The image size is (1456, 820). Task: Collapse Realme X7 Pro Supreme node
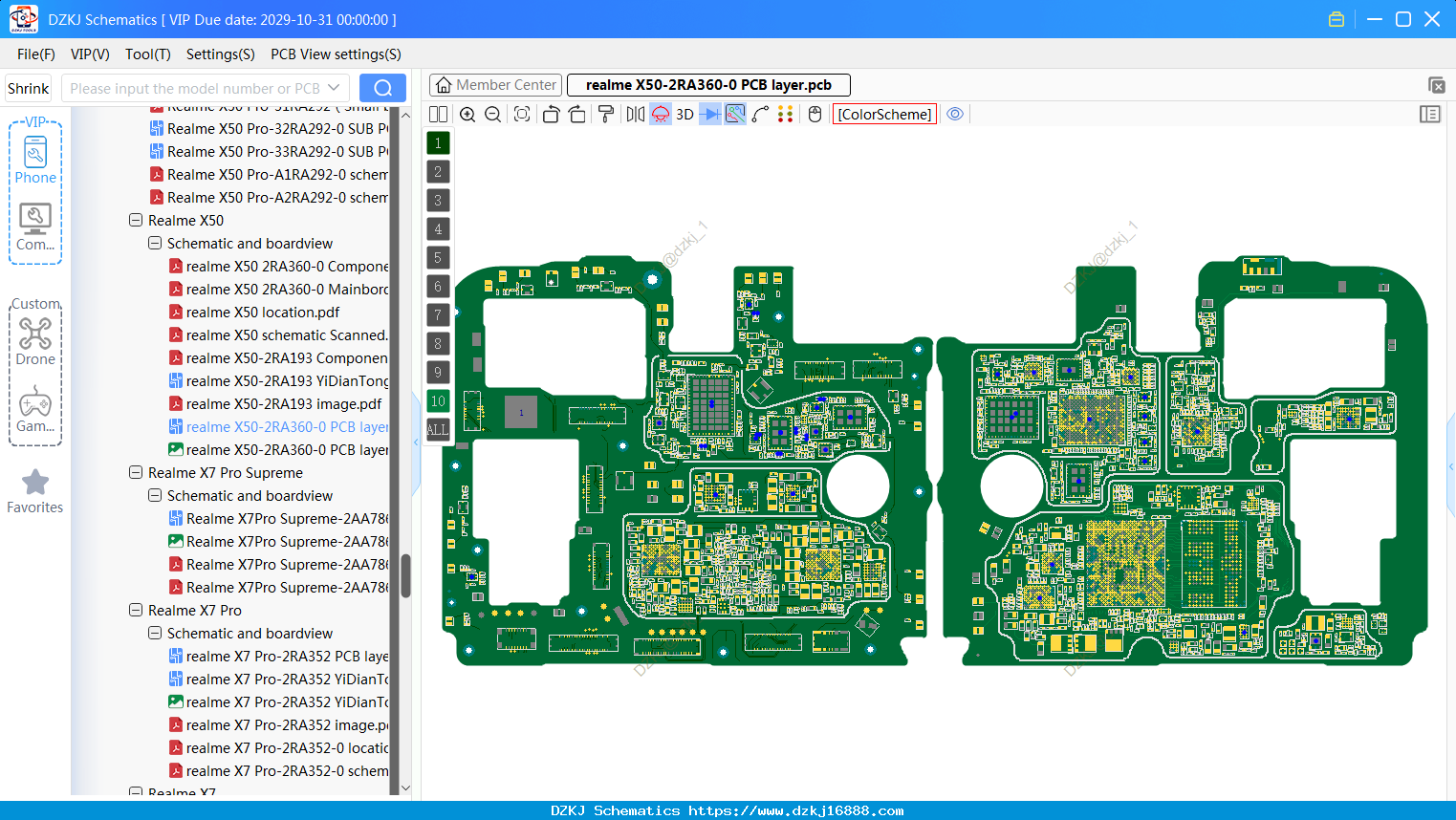point(136,472)
